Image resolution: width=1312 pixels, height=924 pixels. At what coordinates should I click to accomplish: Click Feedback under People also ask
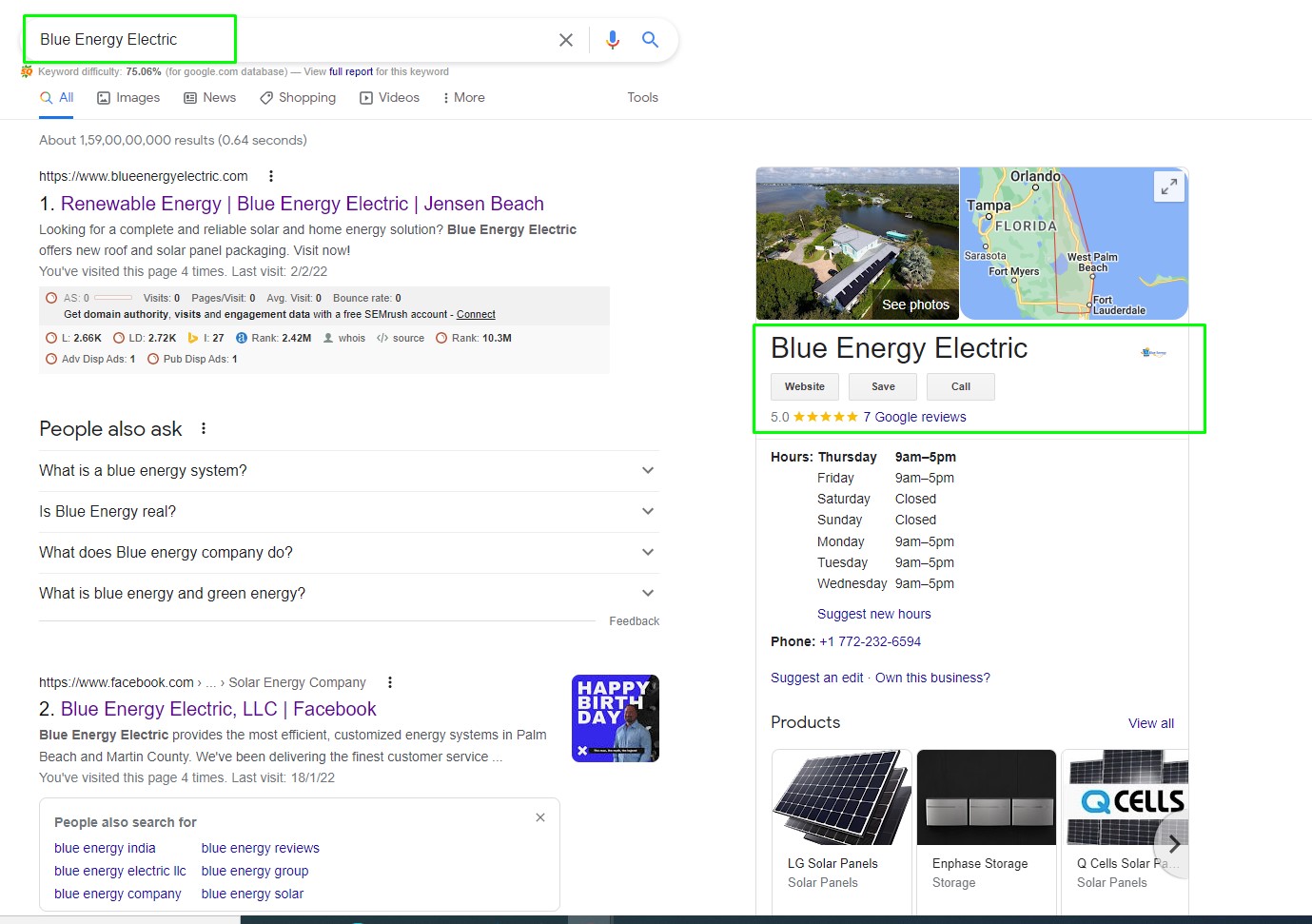point(635,621)
